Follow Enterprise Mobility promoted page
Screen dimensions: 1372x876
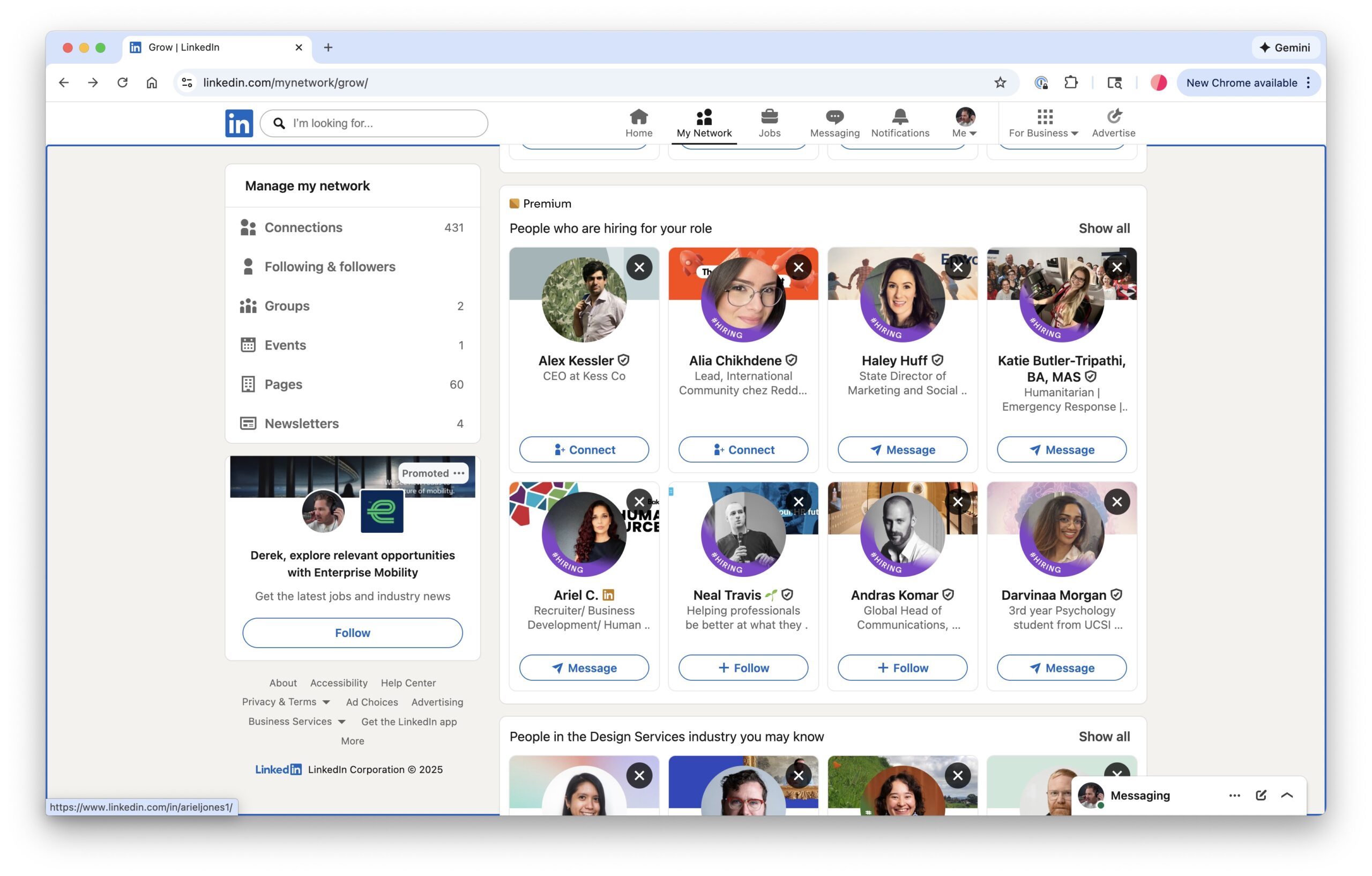[x=352, y=633]
